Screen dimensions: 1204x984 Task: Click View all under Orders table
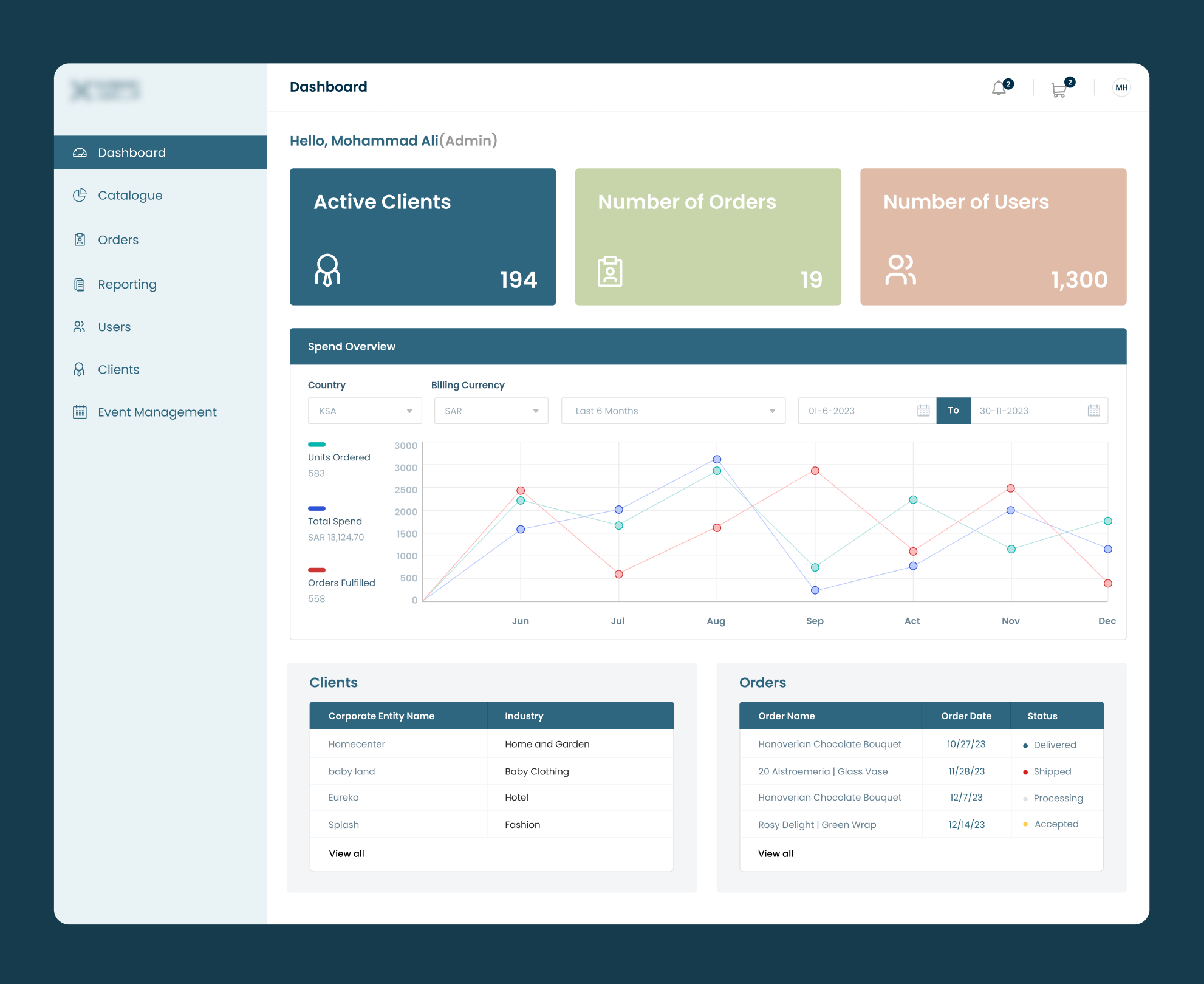tap(775, 853)
